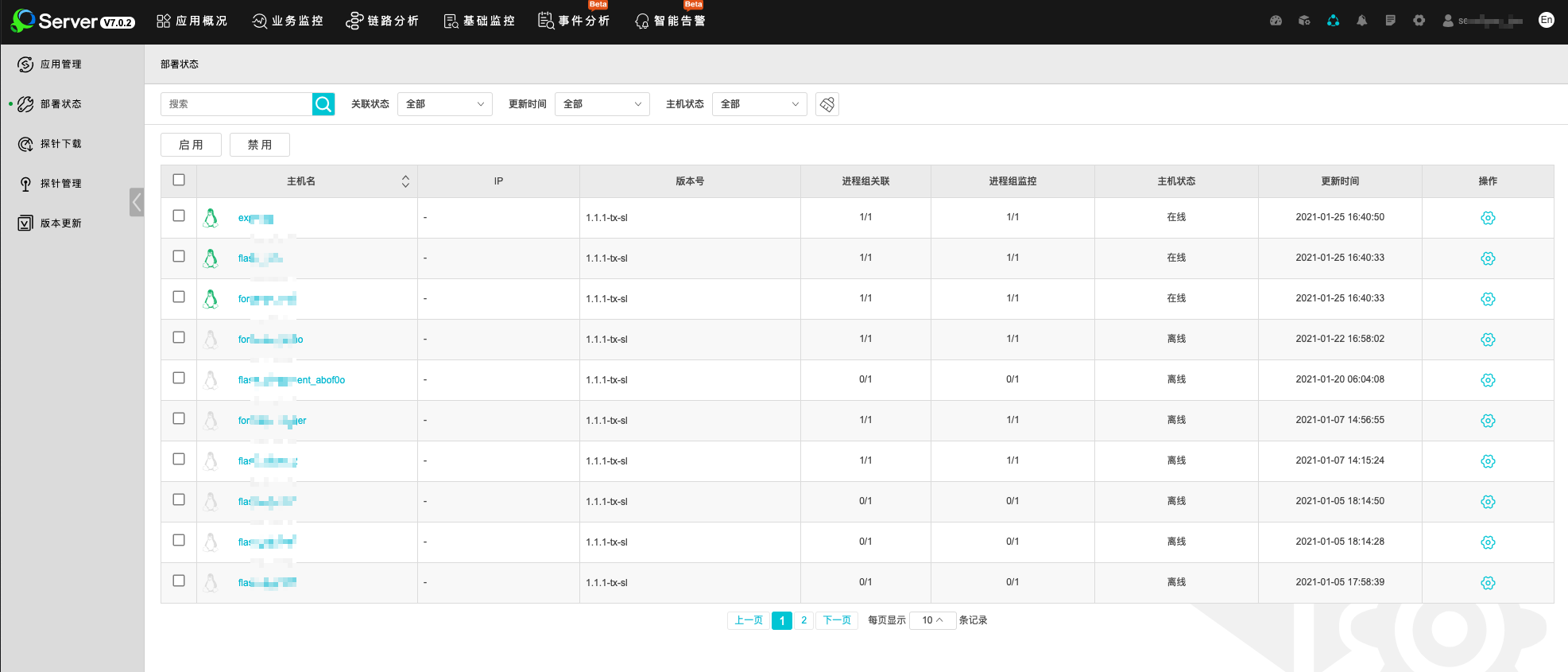Click the reset filters eraser icon
This screenshot has height=672, width=1568.
pyautogui.click(x=827, y=104)
